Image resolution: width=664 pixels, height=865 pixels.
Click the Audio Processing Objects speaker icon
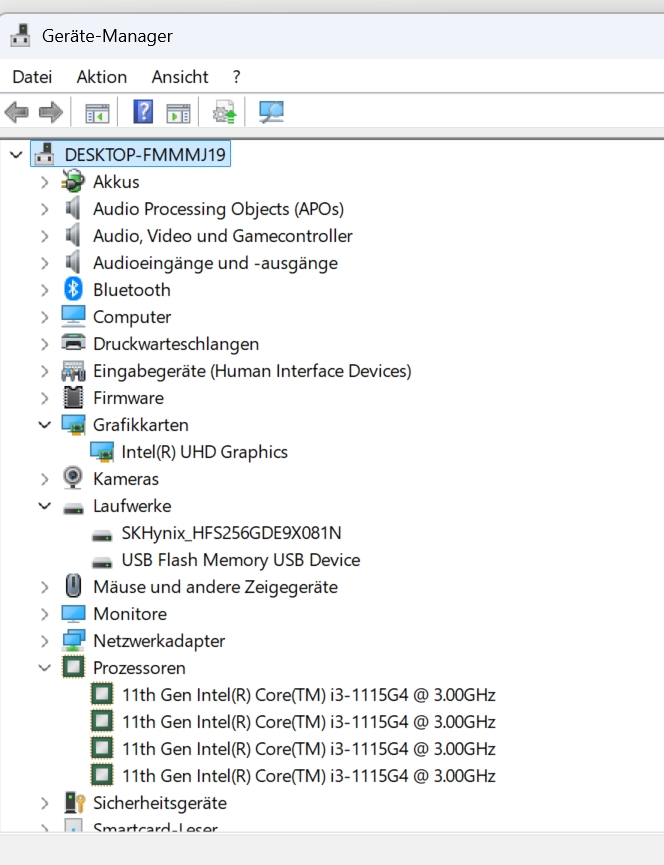click(73, 209)
